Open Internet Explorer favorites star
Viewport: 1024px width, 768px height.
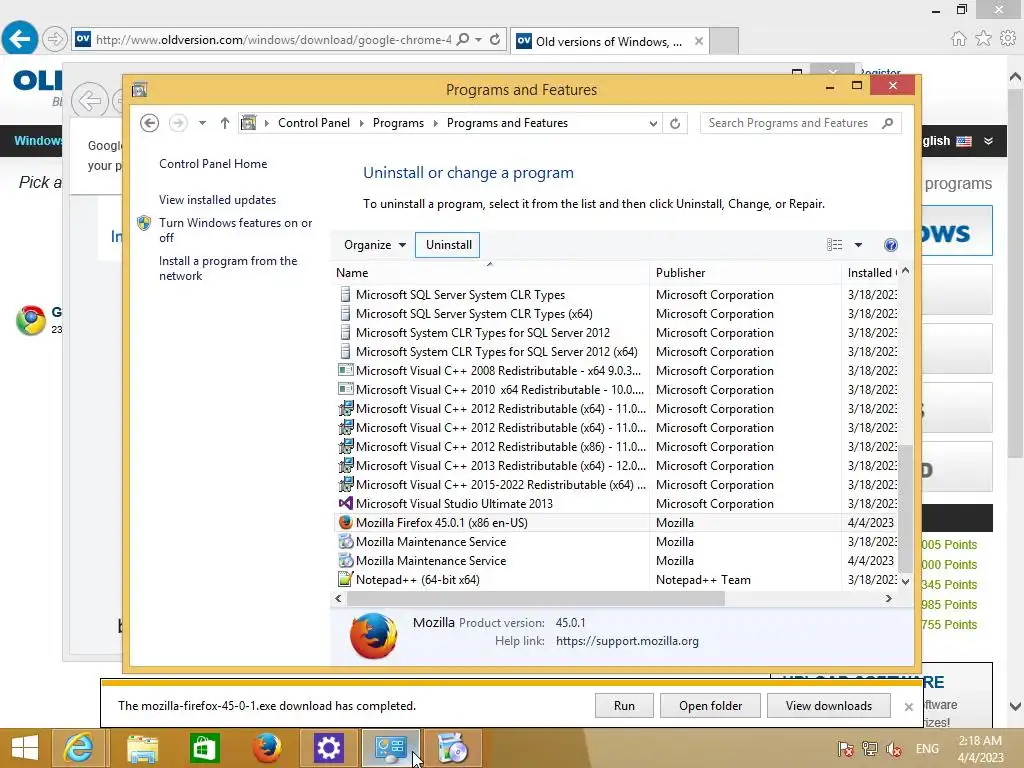[x=983, y=39]
